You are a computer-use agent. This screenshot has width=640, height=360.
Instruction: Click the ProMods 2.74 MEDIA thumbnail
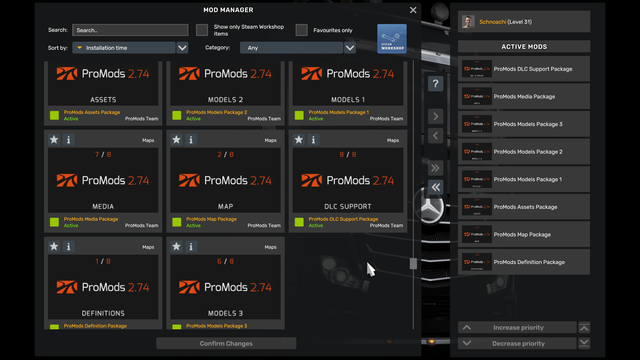coord(103,180)
